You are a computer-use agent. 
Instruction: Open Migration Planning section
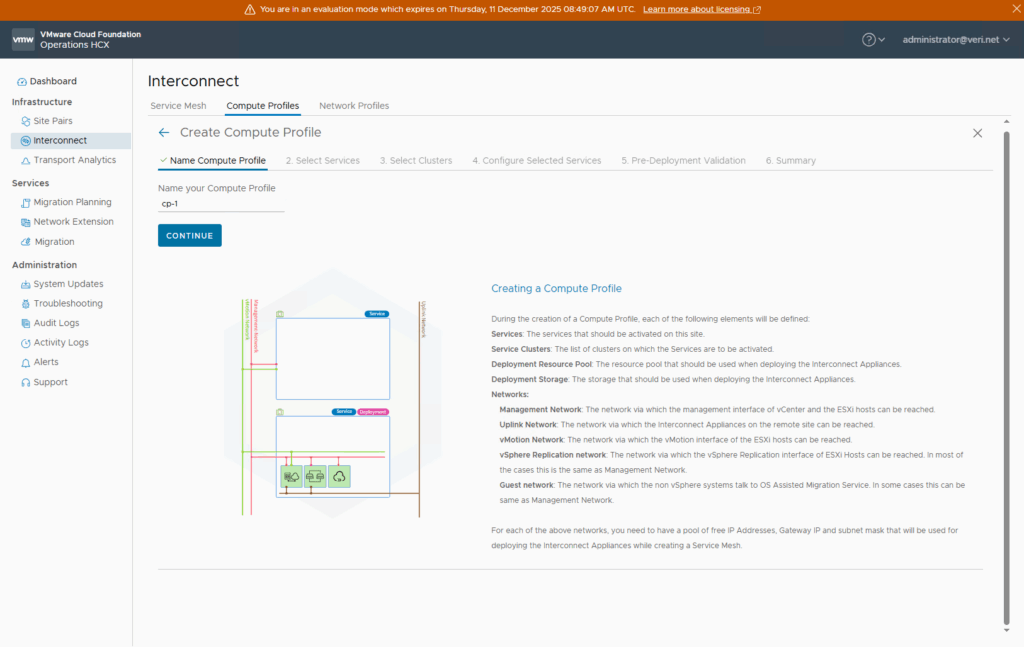point(72,202)
